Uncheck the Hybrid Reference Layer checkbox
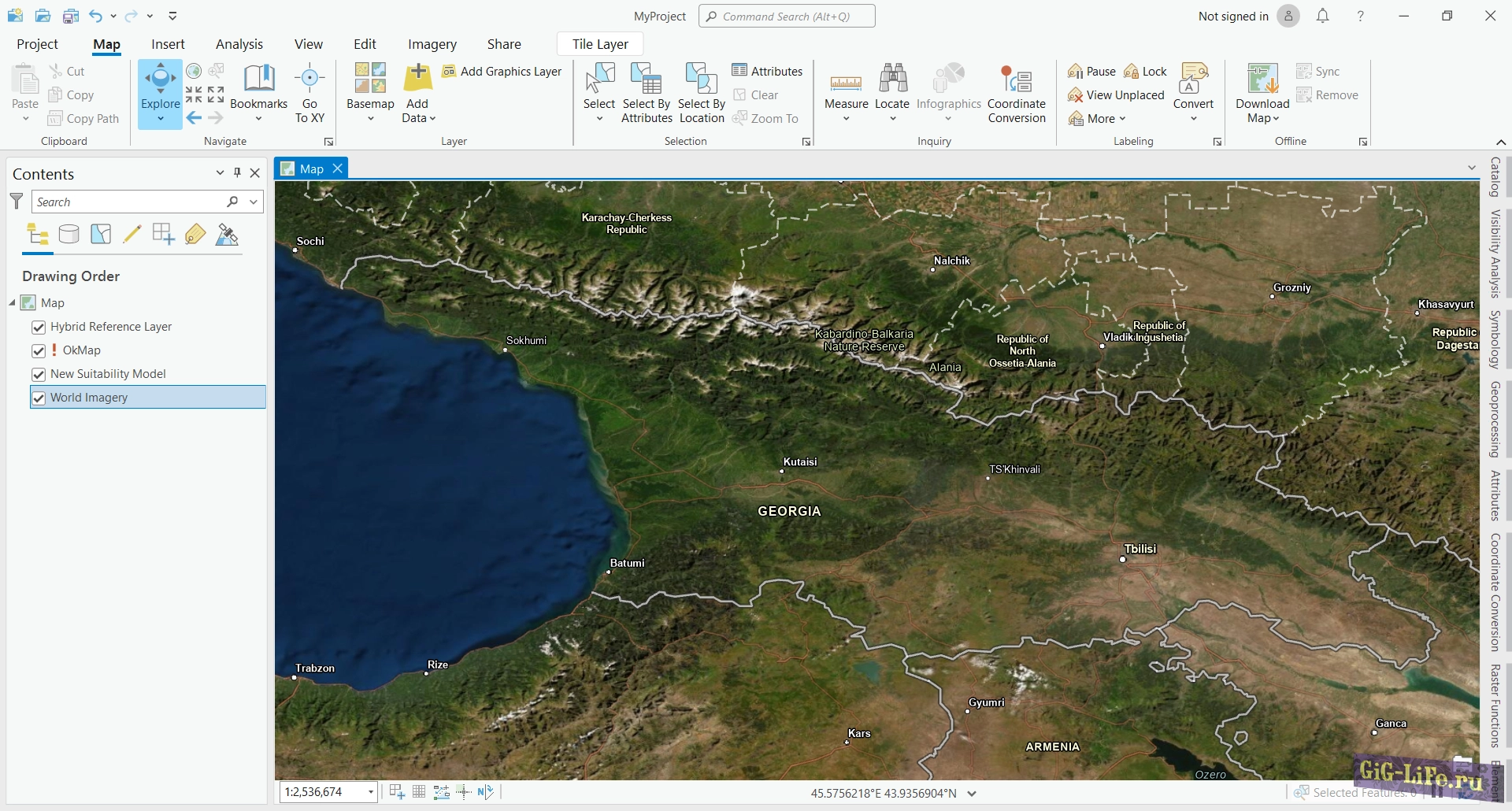 (38, 327)
